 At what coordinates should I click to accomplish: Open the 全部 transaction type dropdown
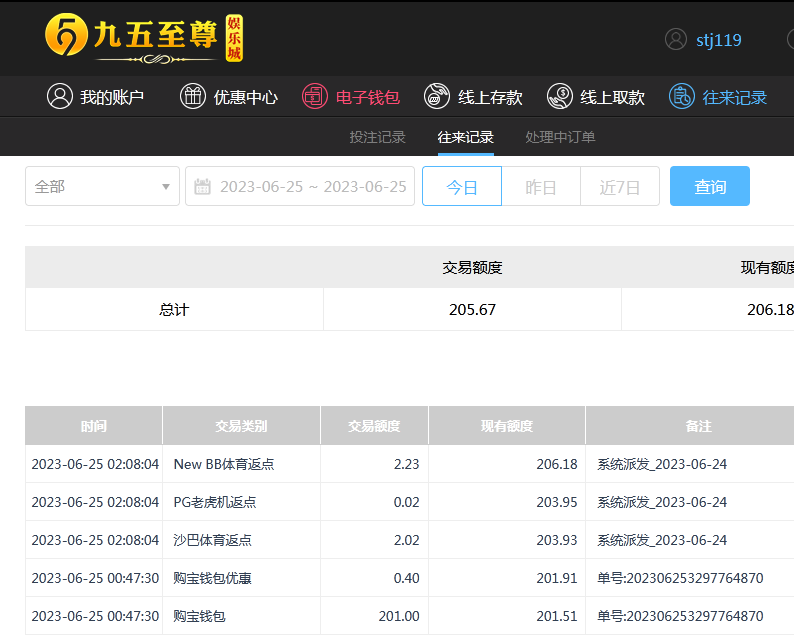coord(102,187)
